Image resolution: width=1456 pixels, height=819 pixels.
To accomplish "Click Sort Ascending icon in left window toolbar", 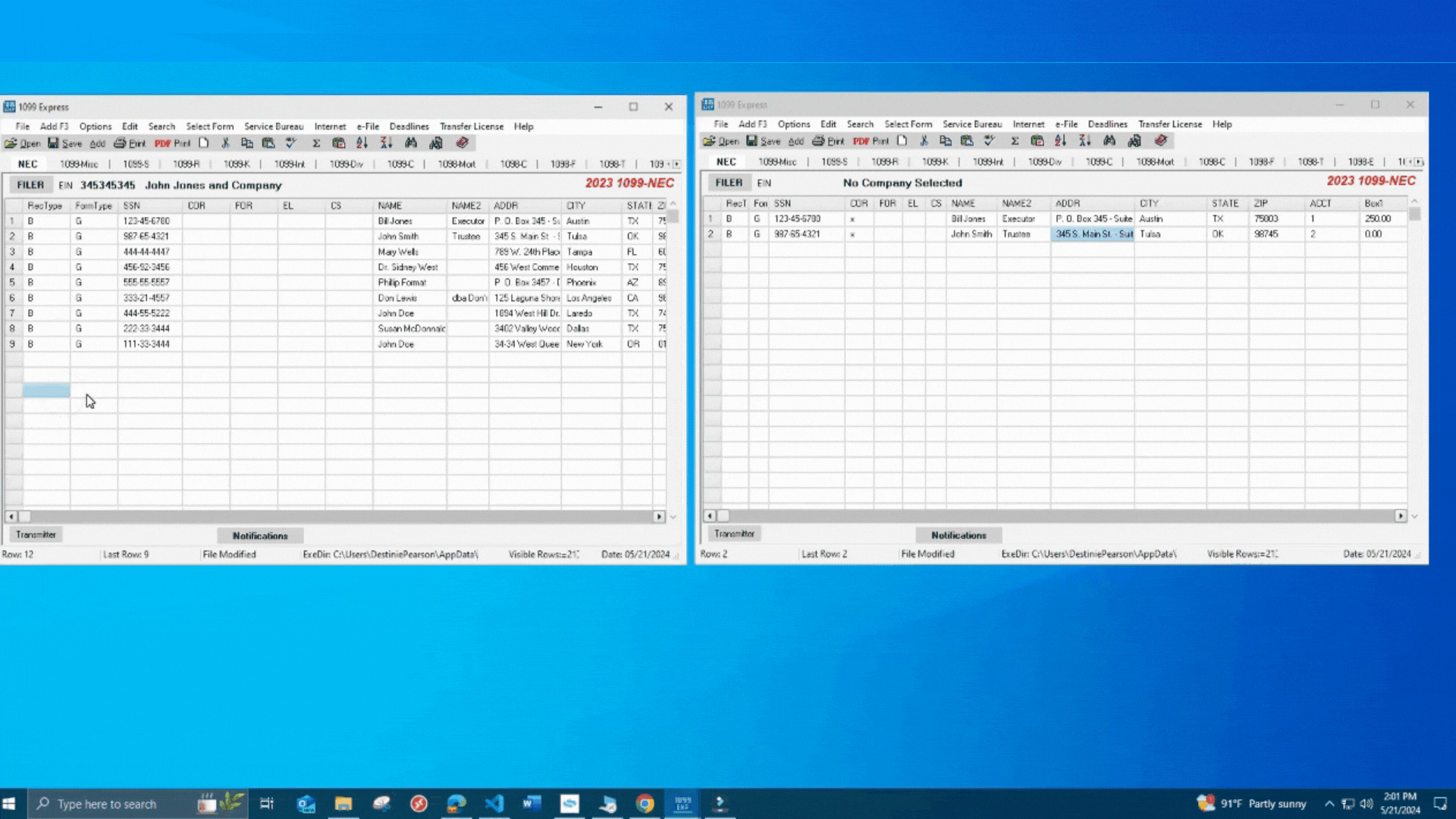I will click(x=362, y=143).
